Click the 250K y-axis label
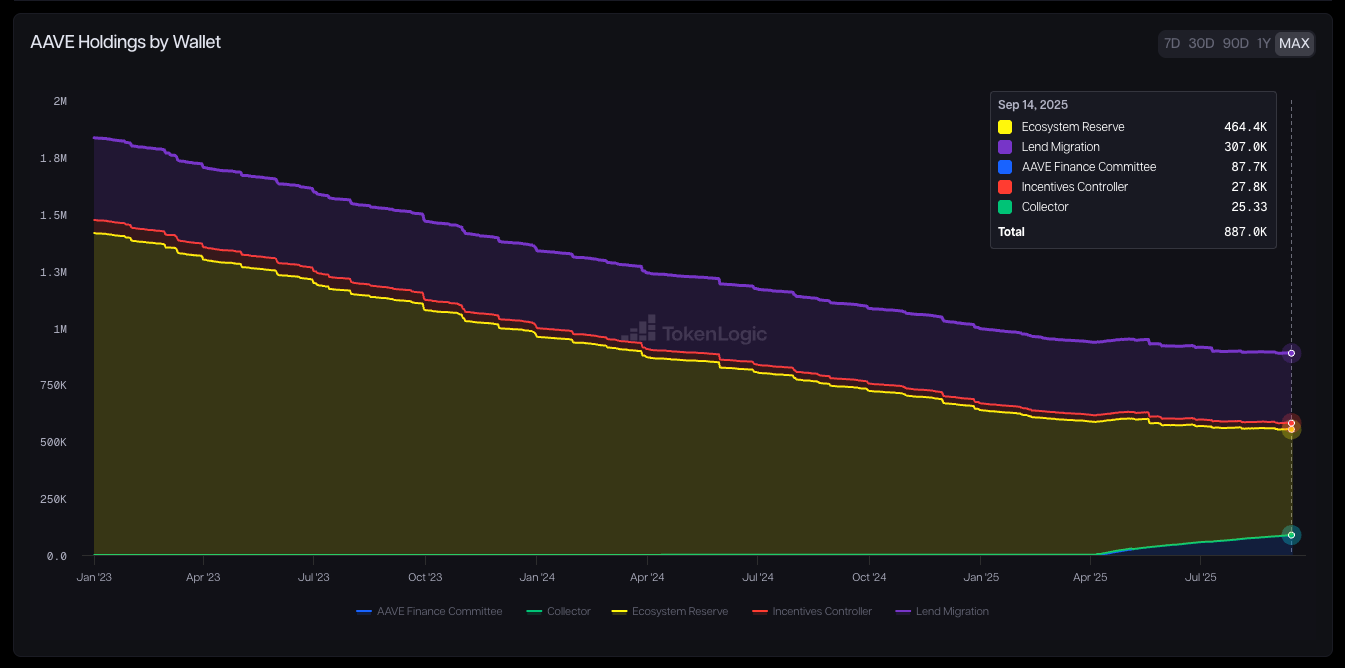 pyautogui.click(x=53, y=500)
